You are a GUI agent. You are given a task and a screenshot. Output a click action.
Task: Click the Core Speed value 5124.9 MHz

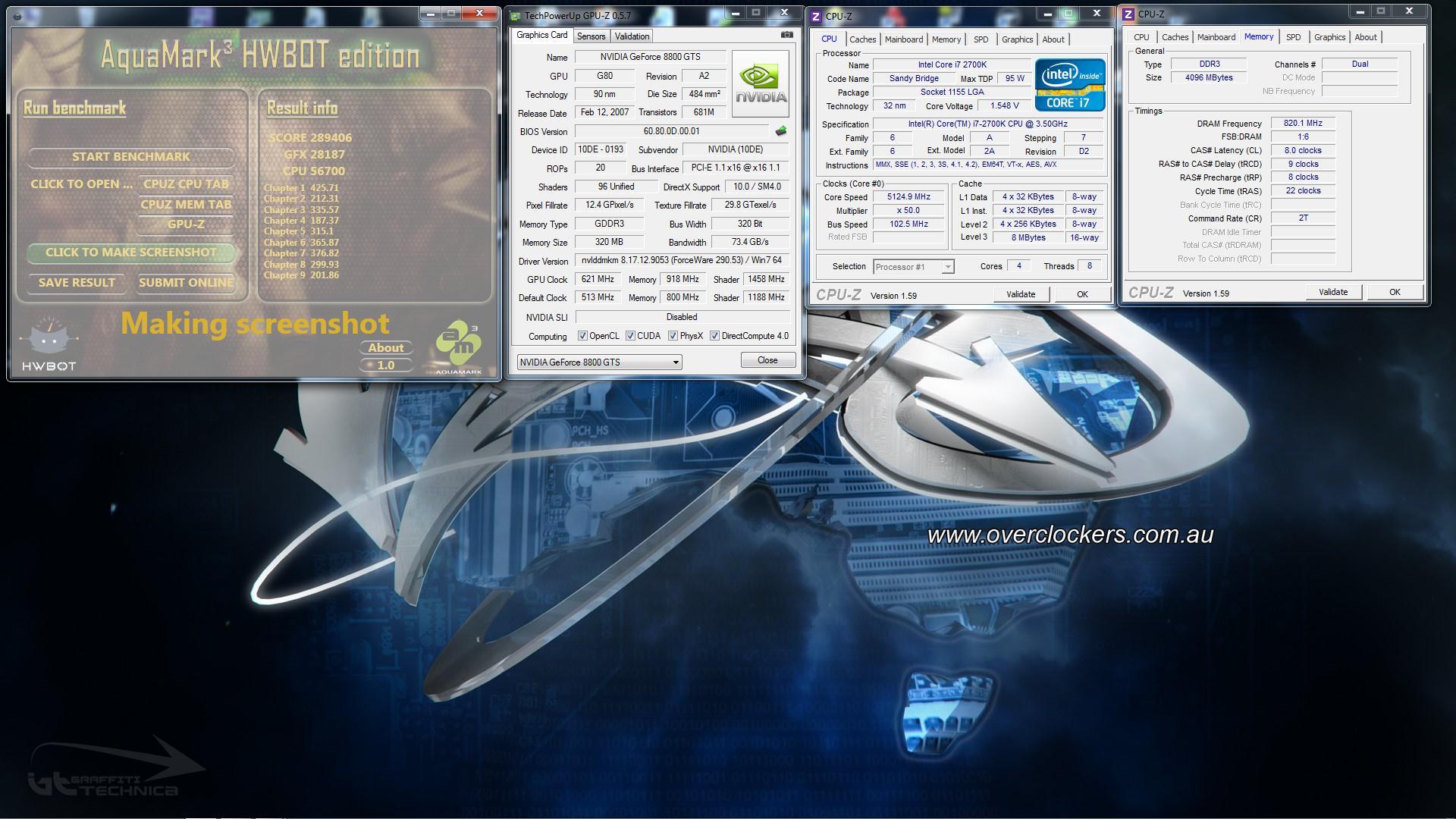[908, 197]
